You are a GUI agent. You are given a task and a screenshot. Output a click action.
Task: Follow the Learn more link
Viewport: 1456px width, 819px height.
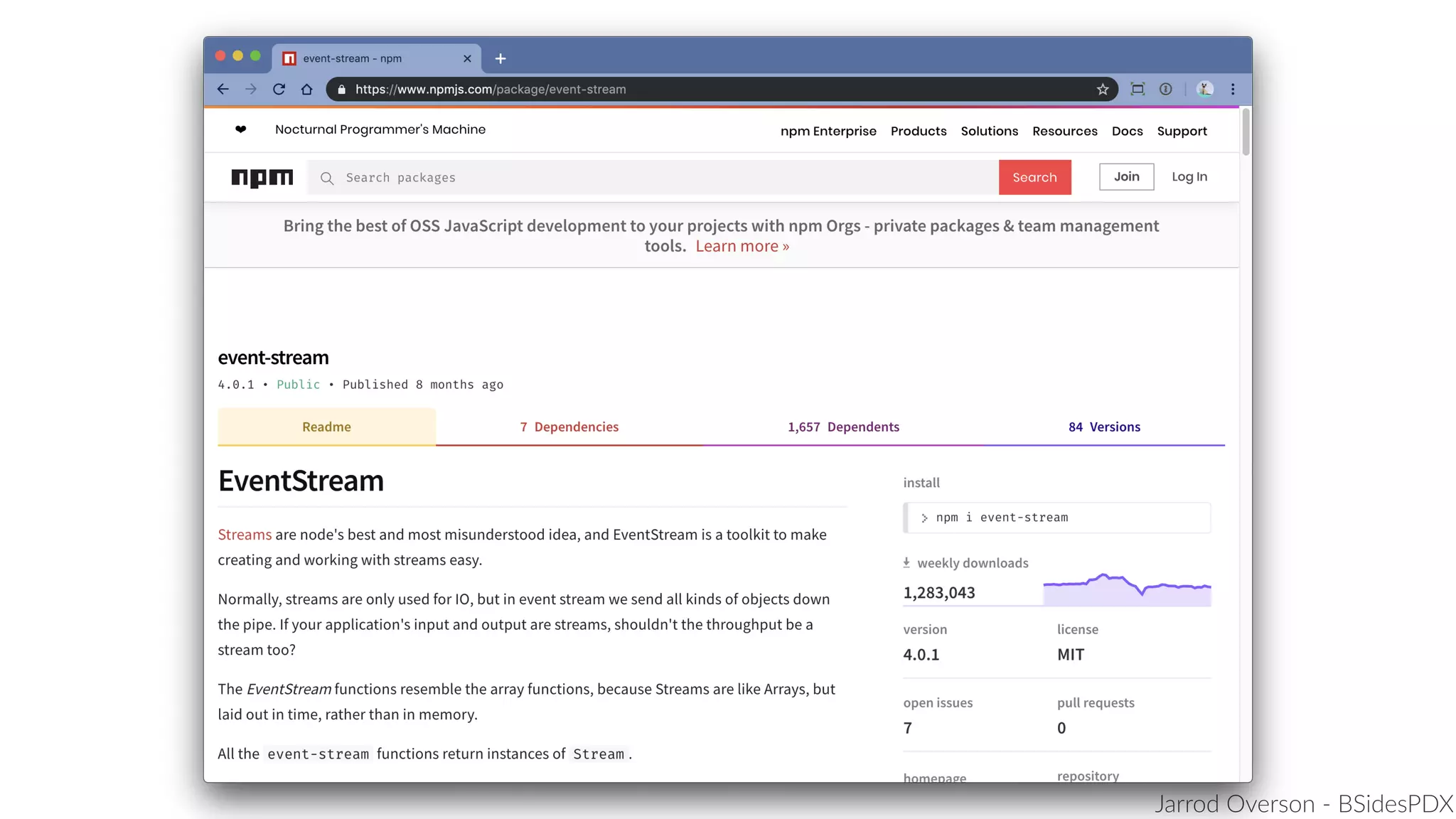[742, 247]
